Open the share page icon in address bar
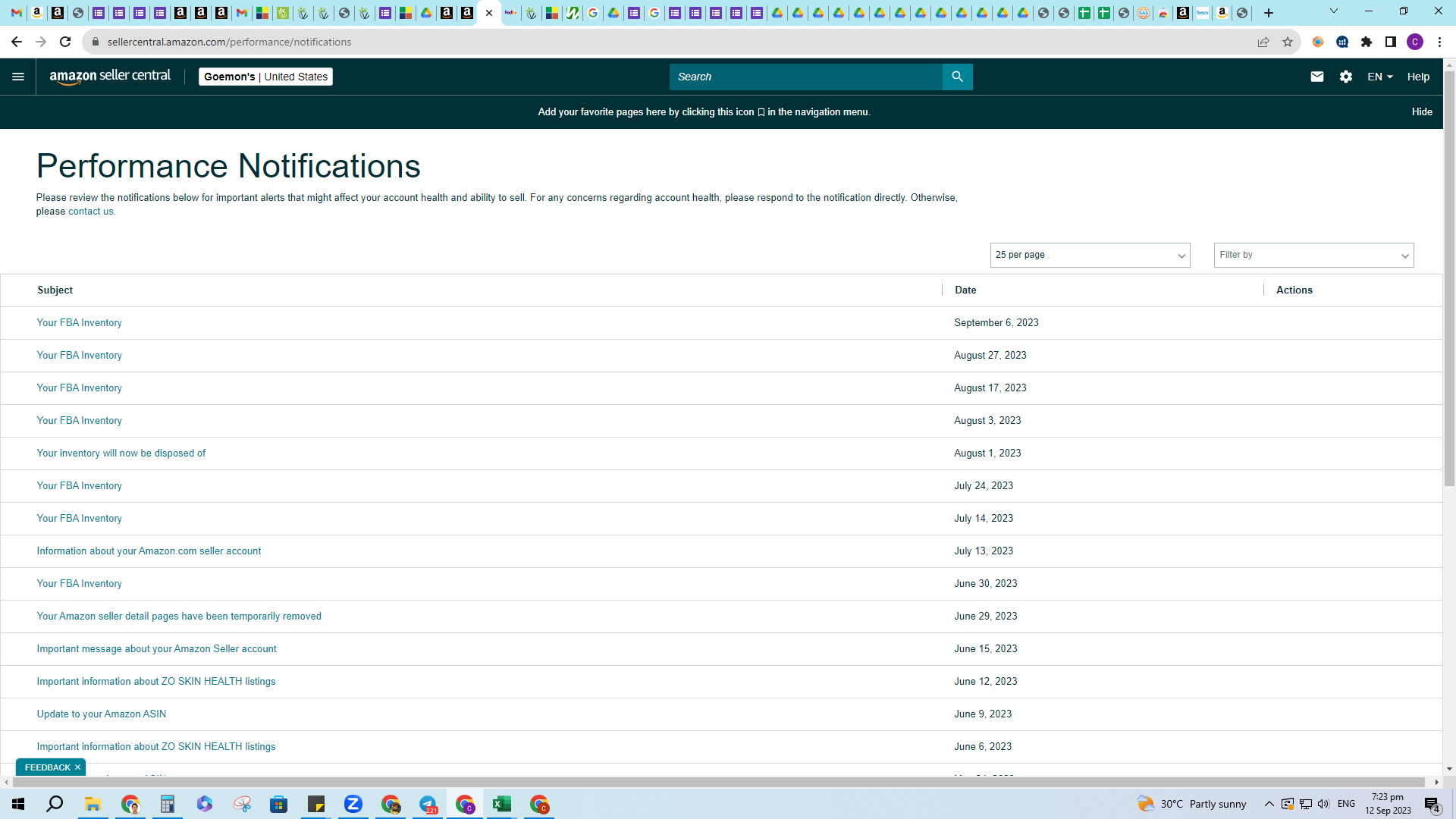1456x819 pixels. (1263, 42)
